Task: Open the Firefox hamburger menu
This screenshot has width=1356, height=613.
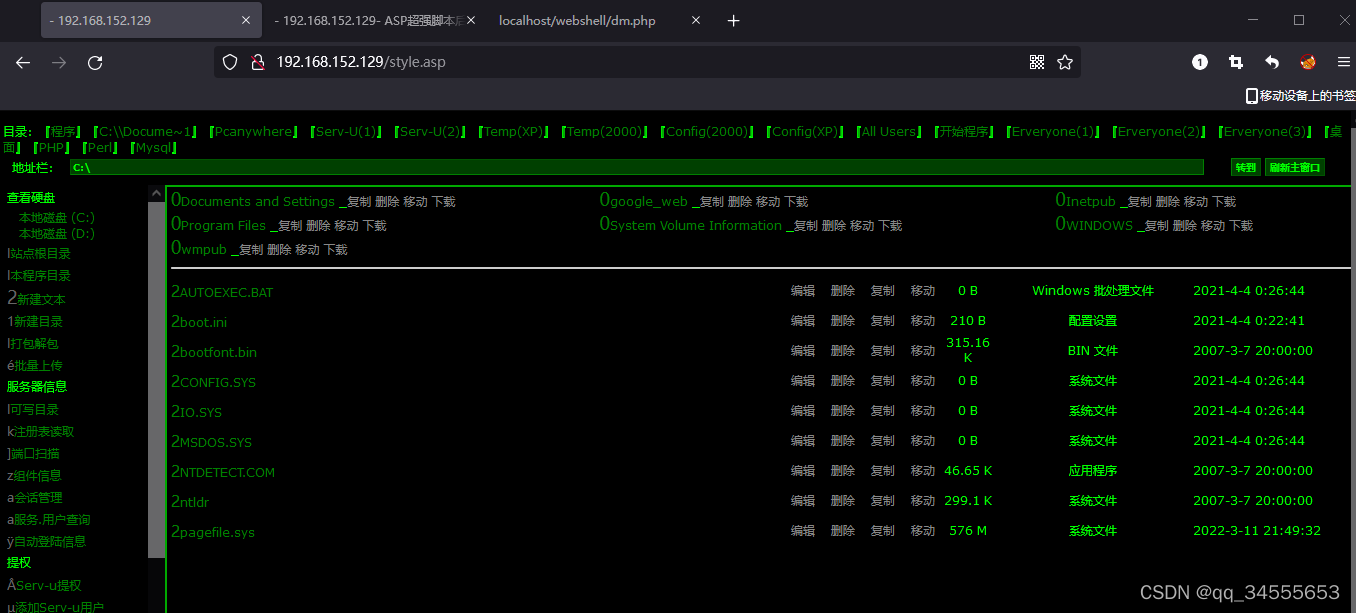Action: [1342, 62]
